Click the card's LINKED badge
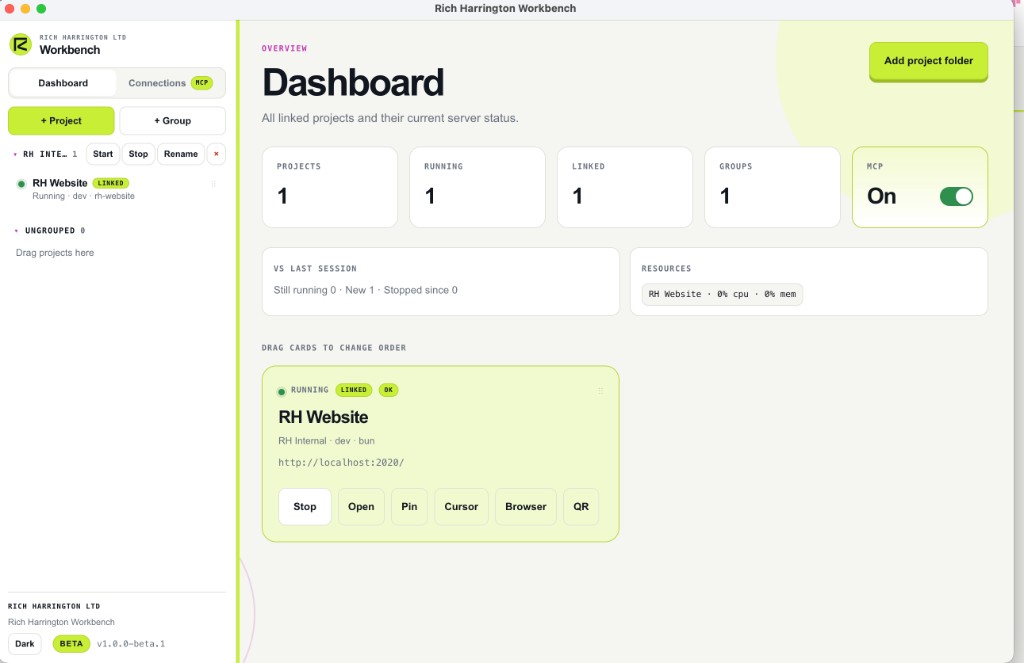This screenshot has height=663, width=1024. pyautogui.click(x=353, y=390)
